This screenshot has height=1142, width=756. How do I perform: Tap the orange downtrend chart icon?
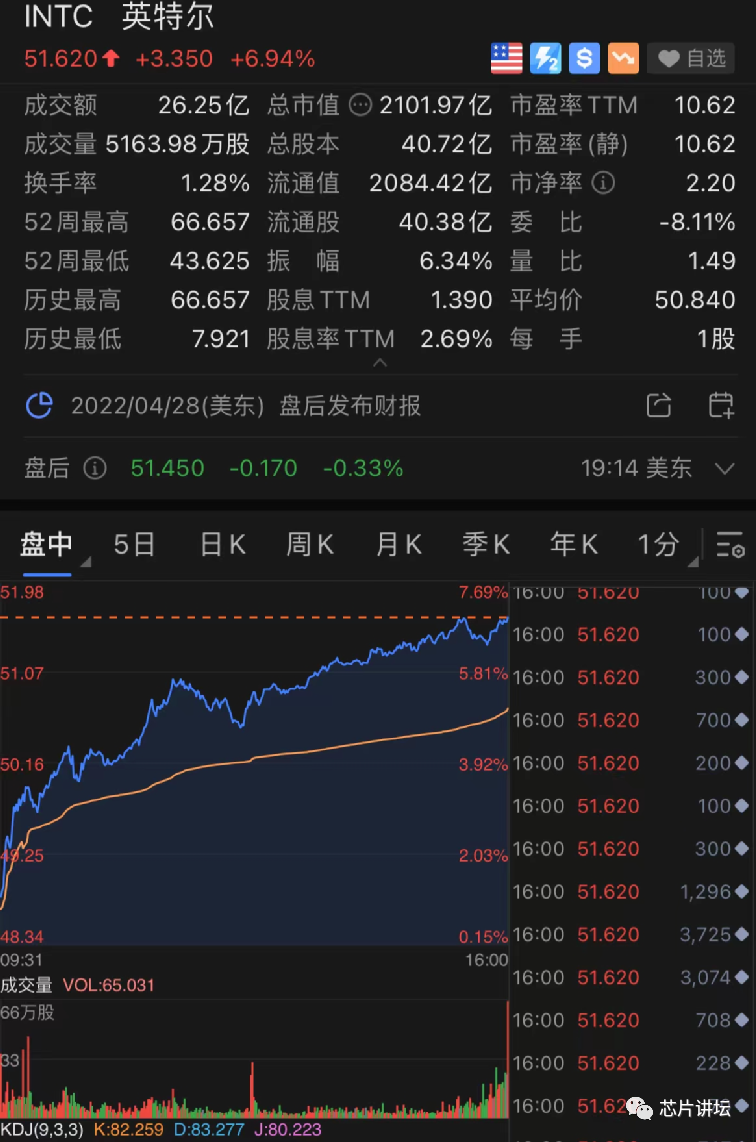tap(623, 58)
